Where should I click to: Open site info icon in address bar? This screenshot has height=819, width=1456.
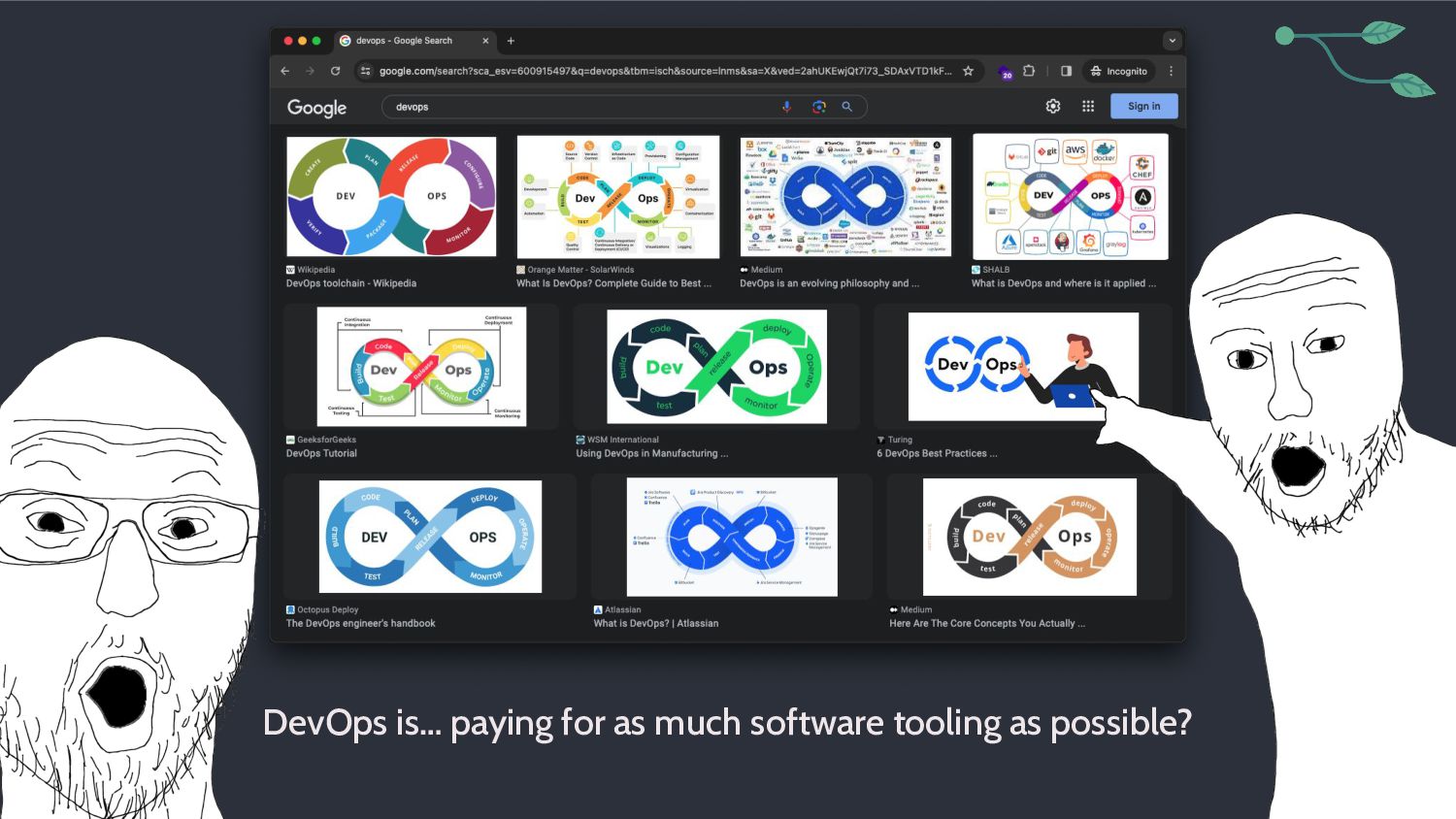pyautogui.click(x=366, y=71)
